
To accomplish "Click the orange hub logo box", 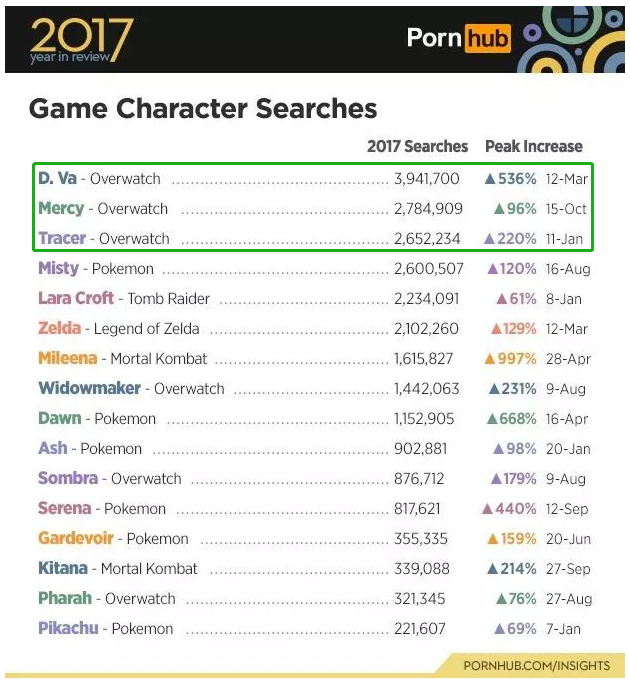I will [x=488, y=38].
